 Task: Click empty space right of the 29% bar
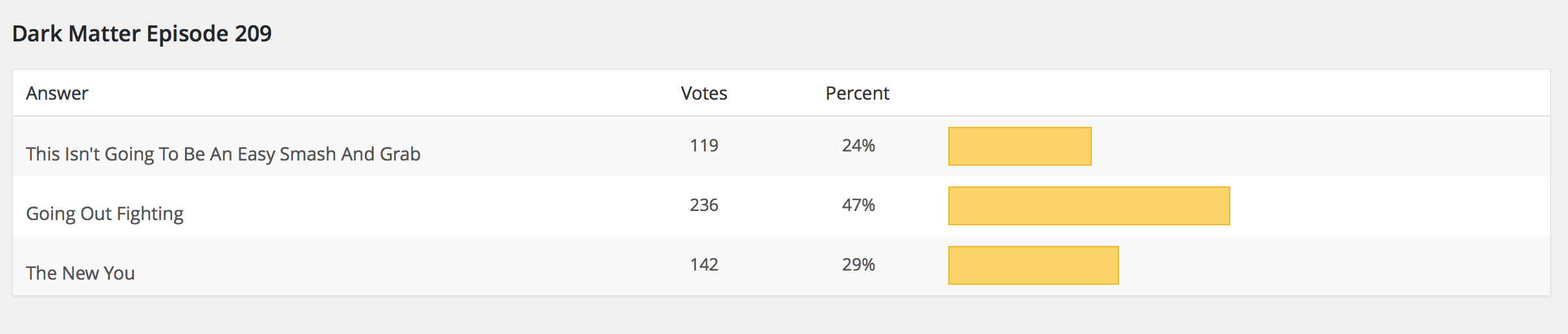(x=1334, y=265)
